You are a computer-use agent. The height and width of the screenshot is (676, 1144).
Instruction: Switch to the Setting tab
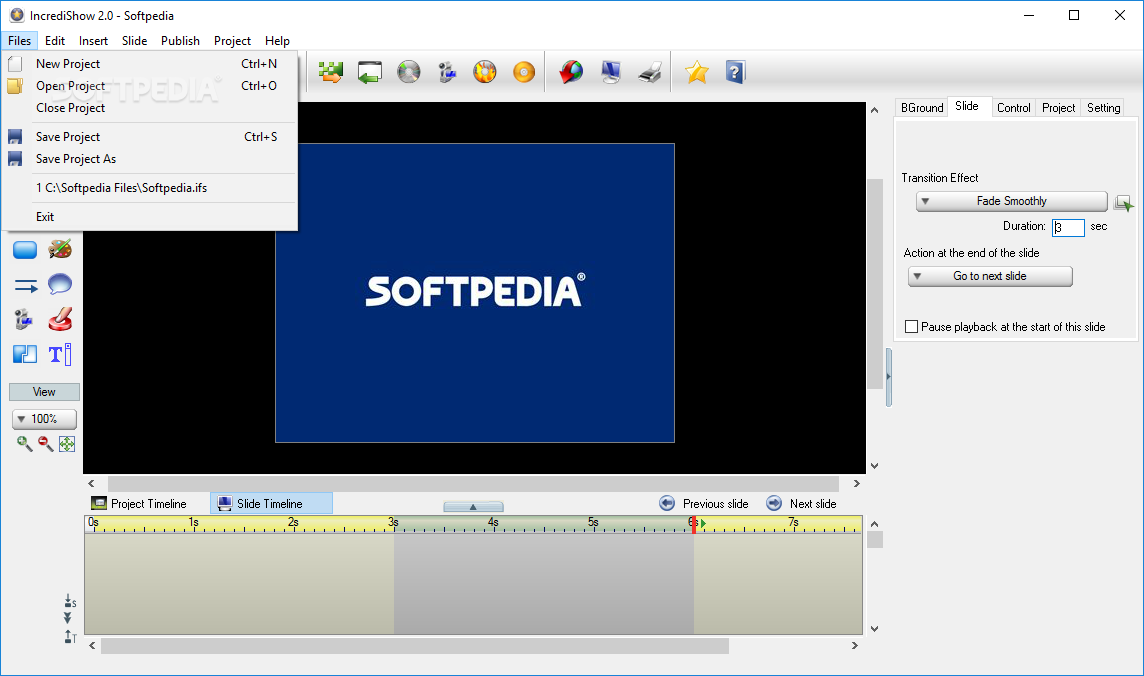click(x=1103, y=108)
